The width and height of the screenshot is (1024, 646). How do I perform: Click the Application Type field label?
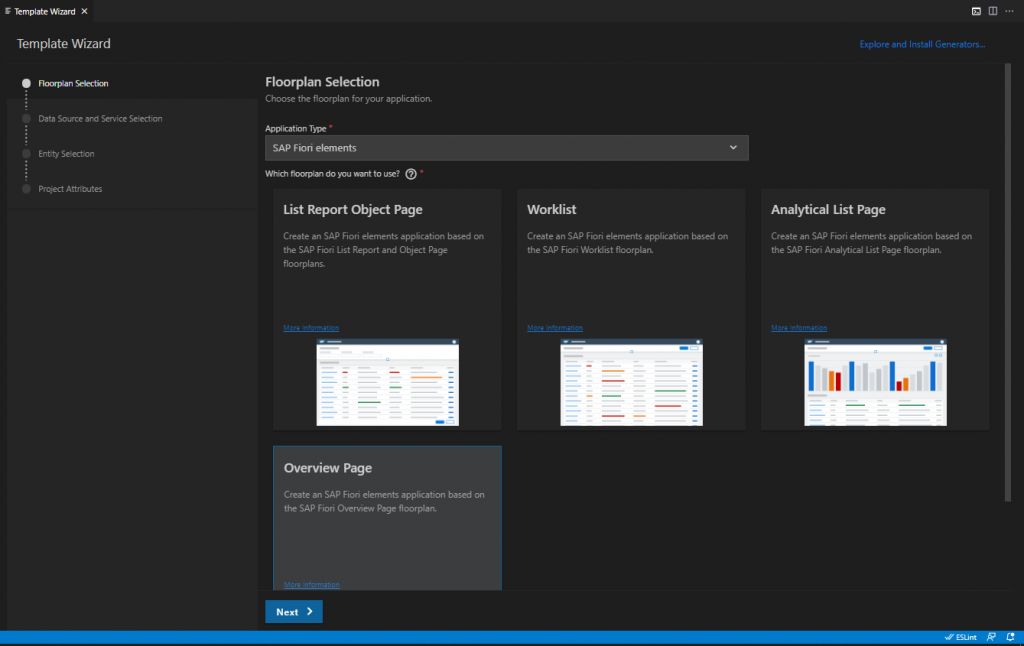[295, 129]
